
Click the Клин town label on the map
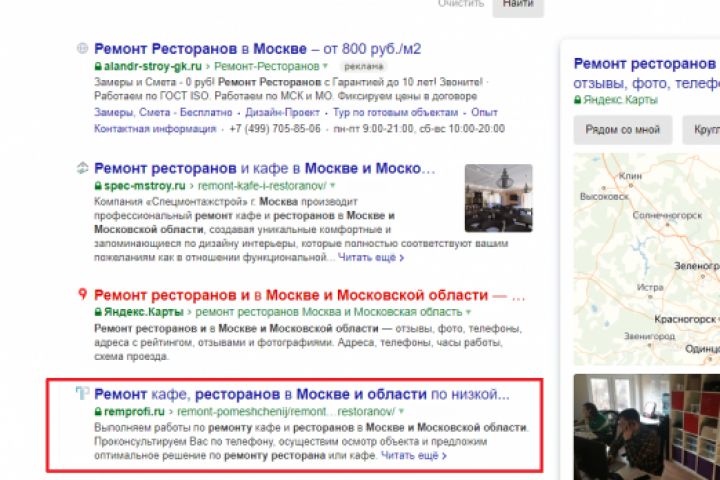tap(630, 176)
